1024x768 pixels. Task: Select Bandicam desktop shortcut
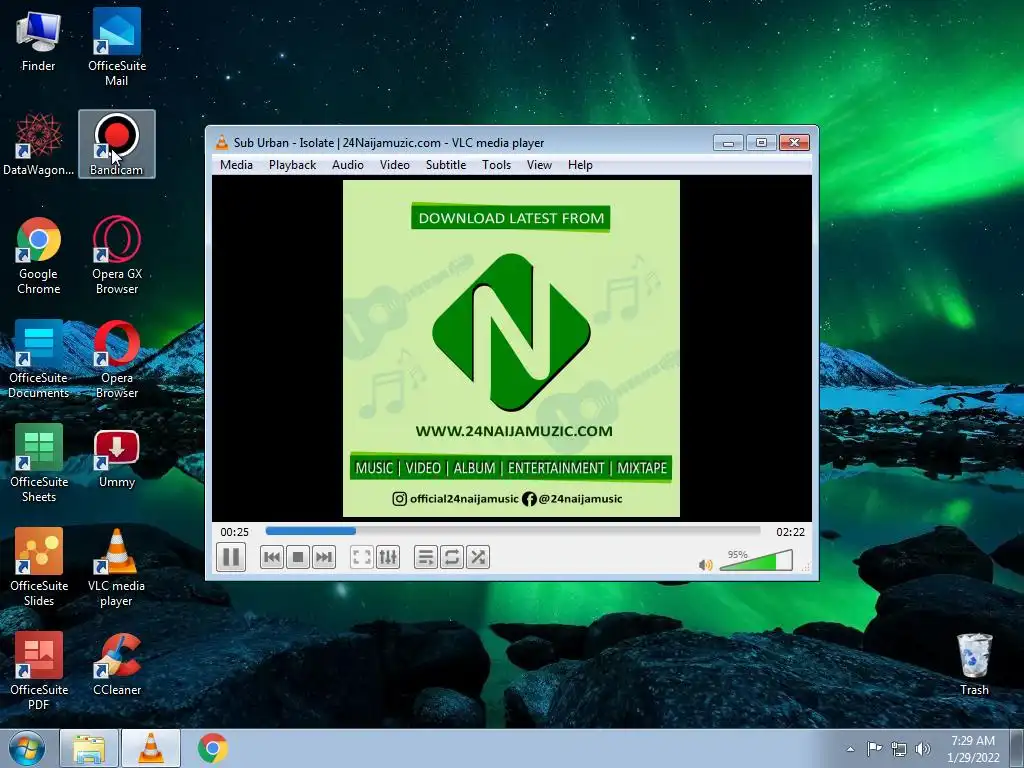(x=117, y=144)
